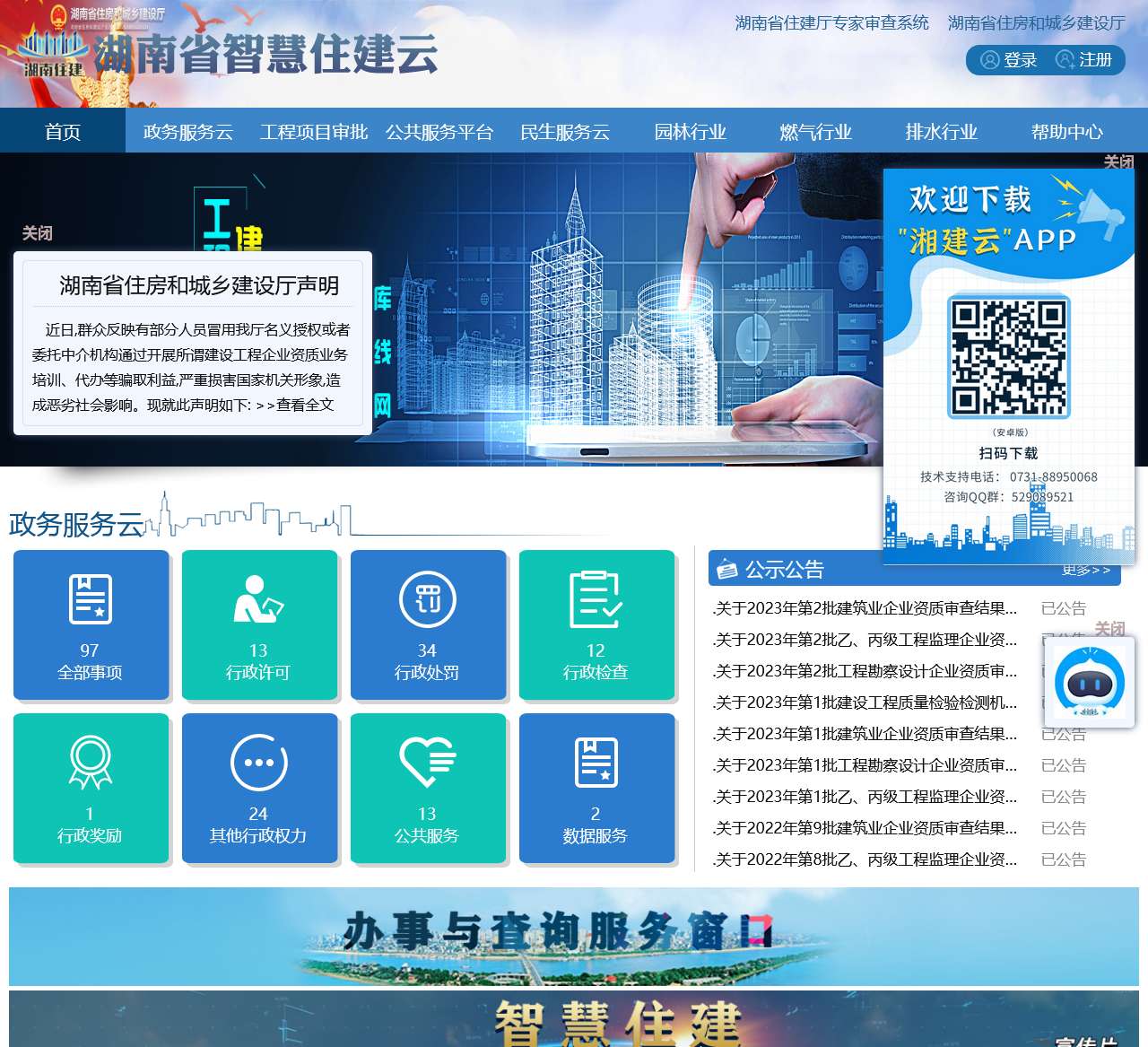Screen dimensions: 1148x1047
Task: Open 关于2023年第2批建筑业企业资质审查结果 notice
Action: (x=865, y=608)
